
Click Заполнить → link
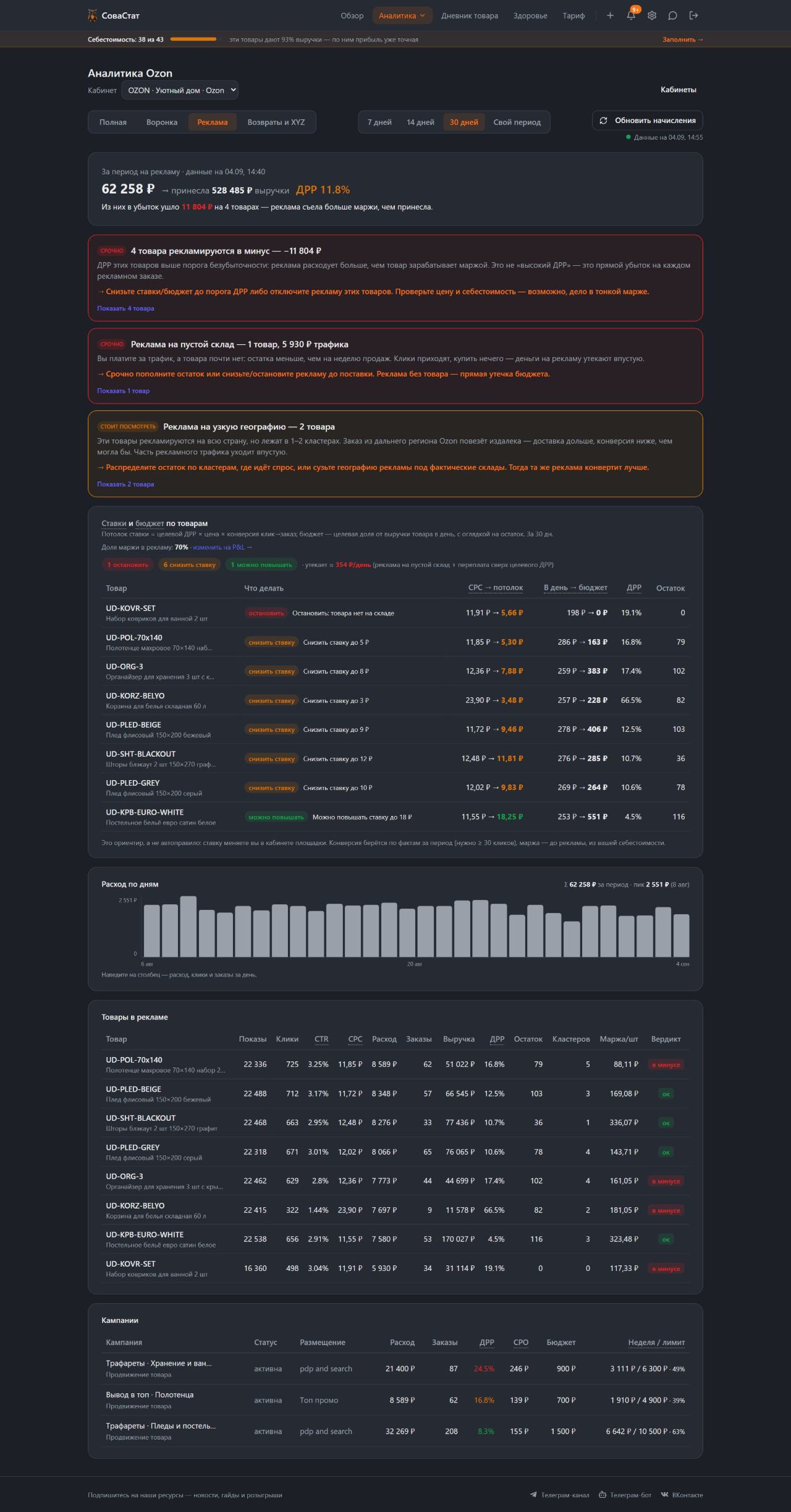[x=683, y=40]
